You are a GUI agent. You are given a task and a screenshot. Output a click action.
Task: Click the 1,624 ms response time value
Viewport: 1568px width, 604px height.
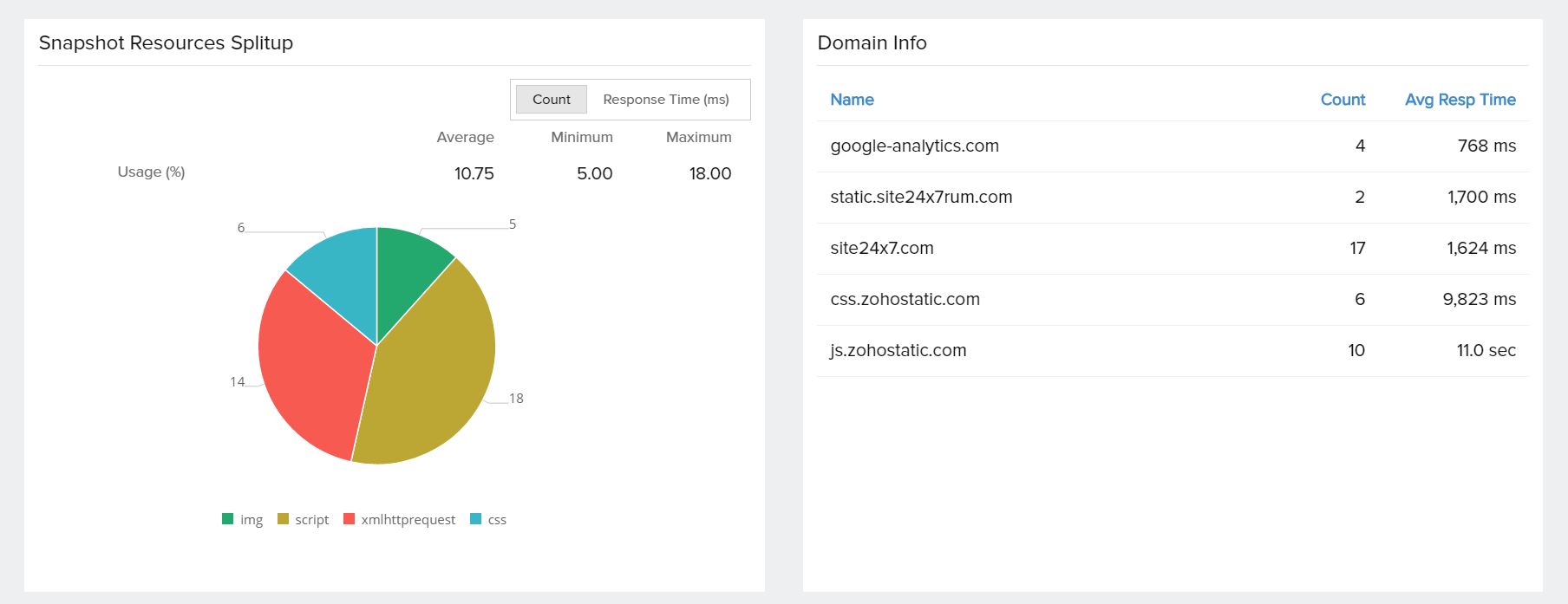(1481, 249)
